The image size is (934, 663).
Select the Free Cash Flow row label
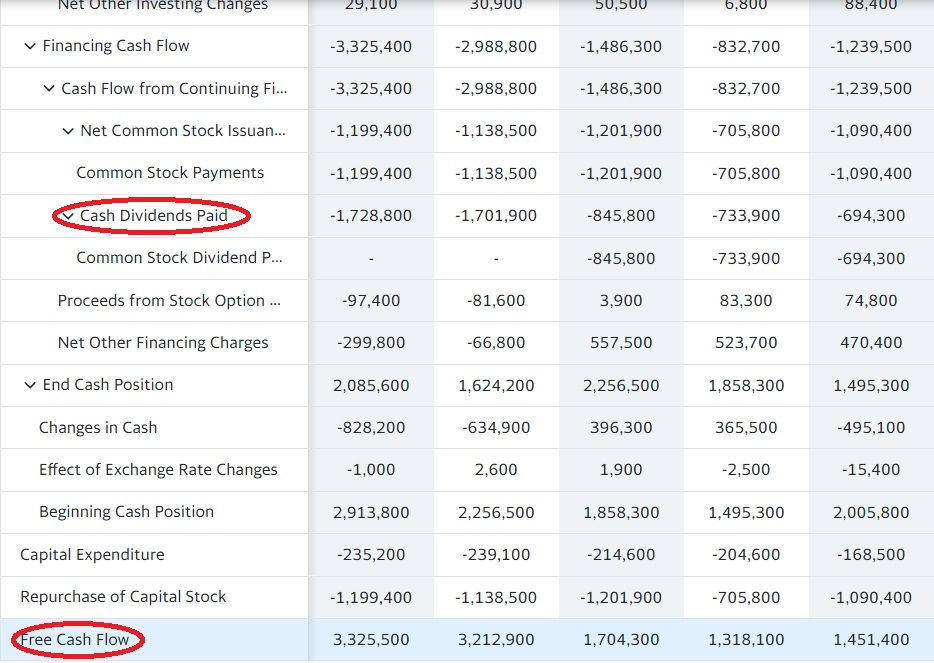[x=75, y=639]
